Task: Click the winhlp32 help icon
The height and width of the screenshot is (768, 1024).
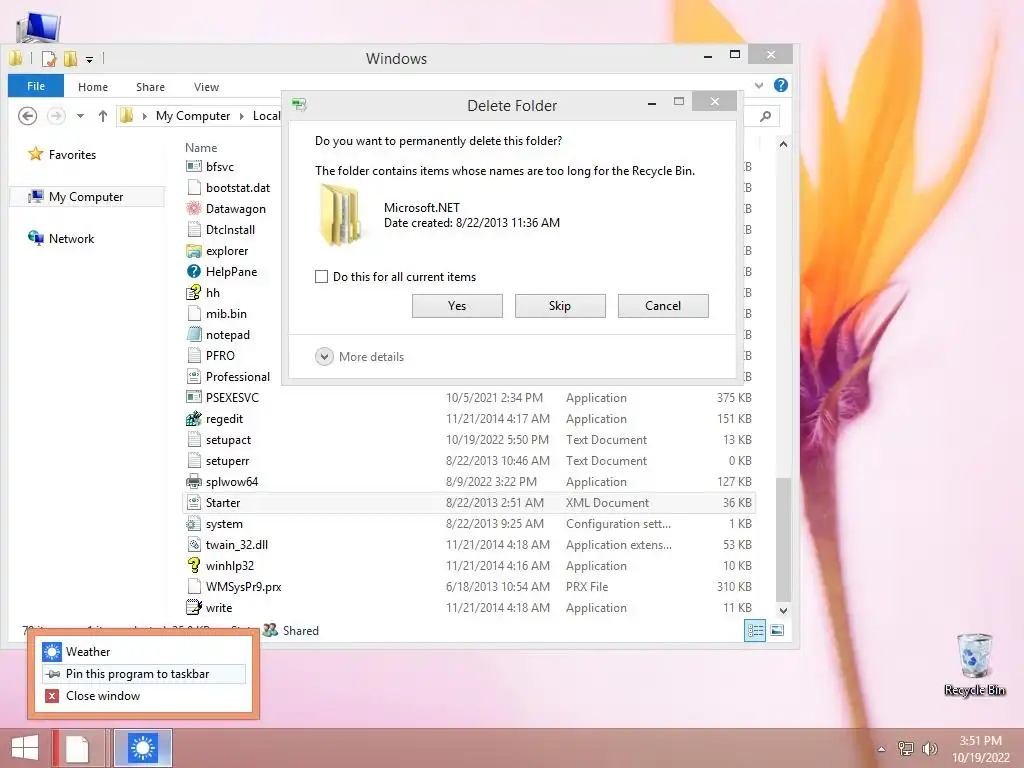Action: point(194,566)
